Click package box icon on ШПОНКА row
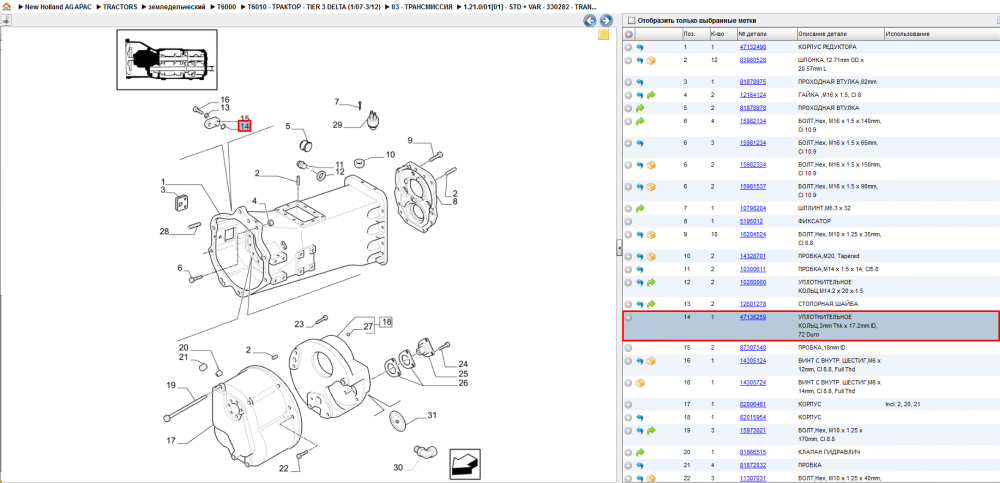The width and height of the screenshot is (1000, 483). pos(651,61)
